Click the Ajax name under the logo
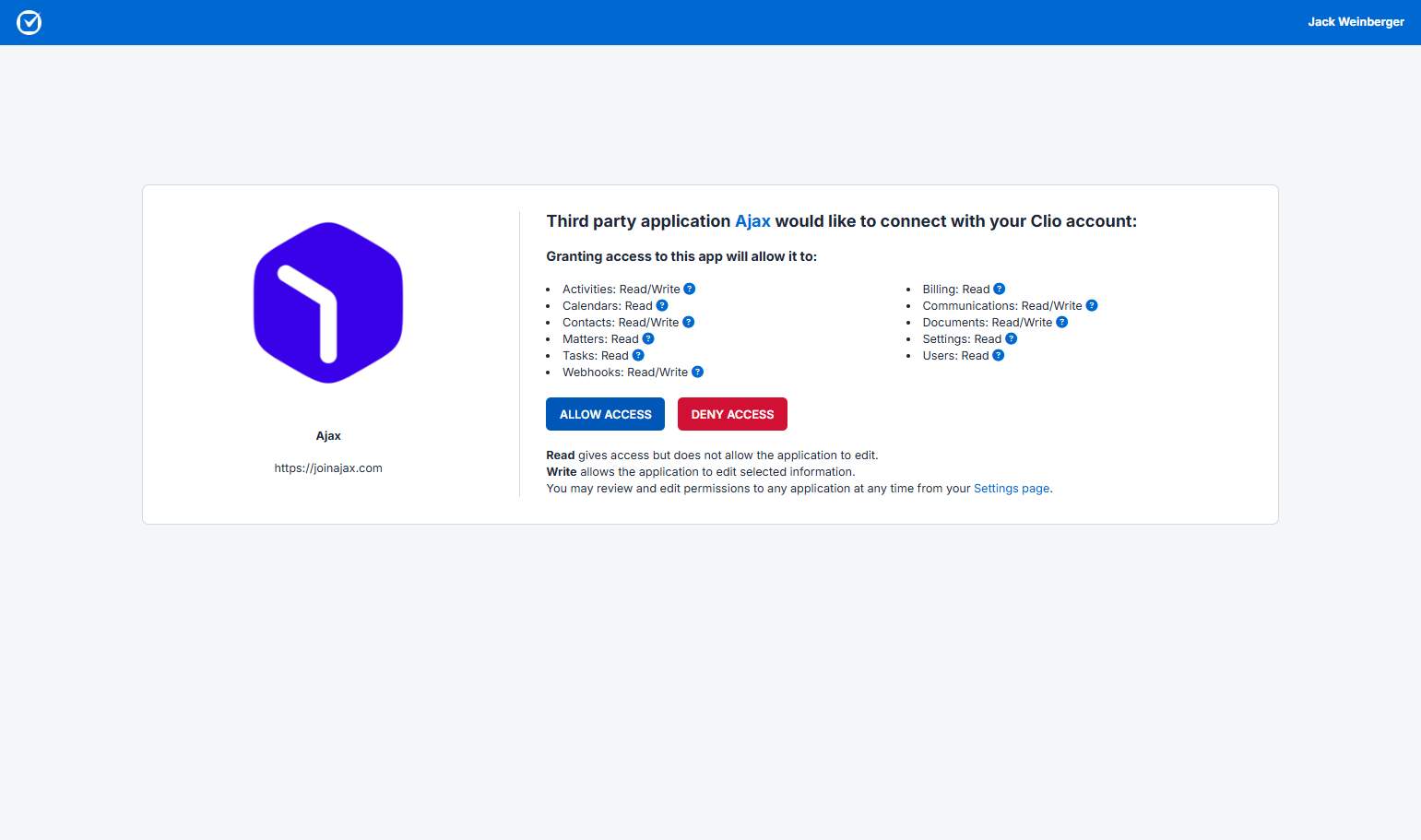Image resolution: width=1421 pixels, height=840 pixels. pos(328,436)
